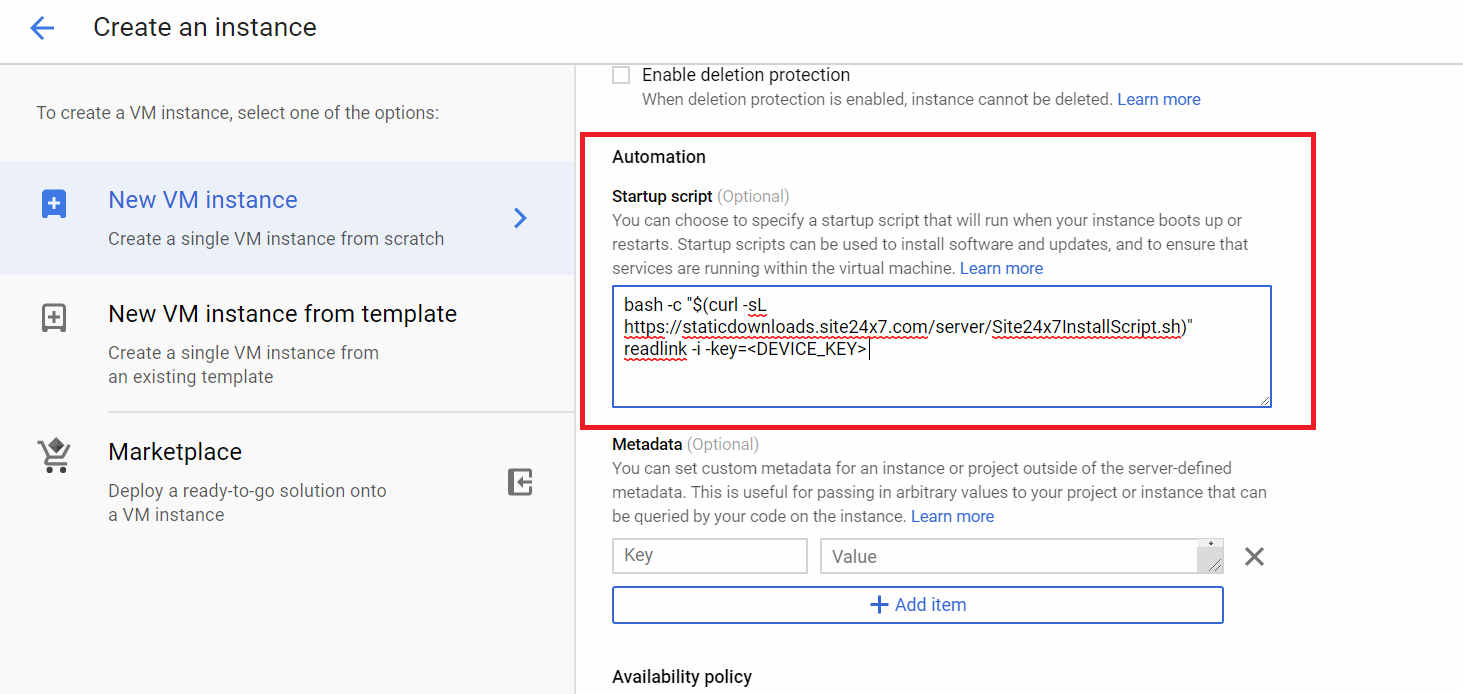Grab the startup script resize handle

click(x=1264, y=400)
